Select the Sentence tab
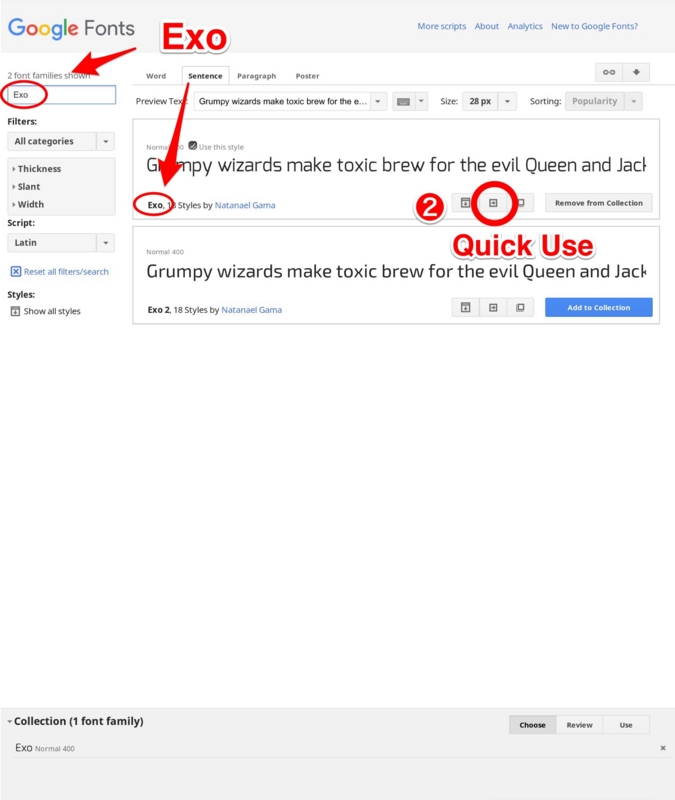 click(205, 76)
